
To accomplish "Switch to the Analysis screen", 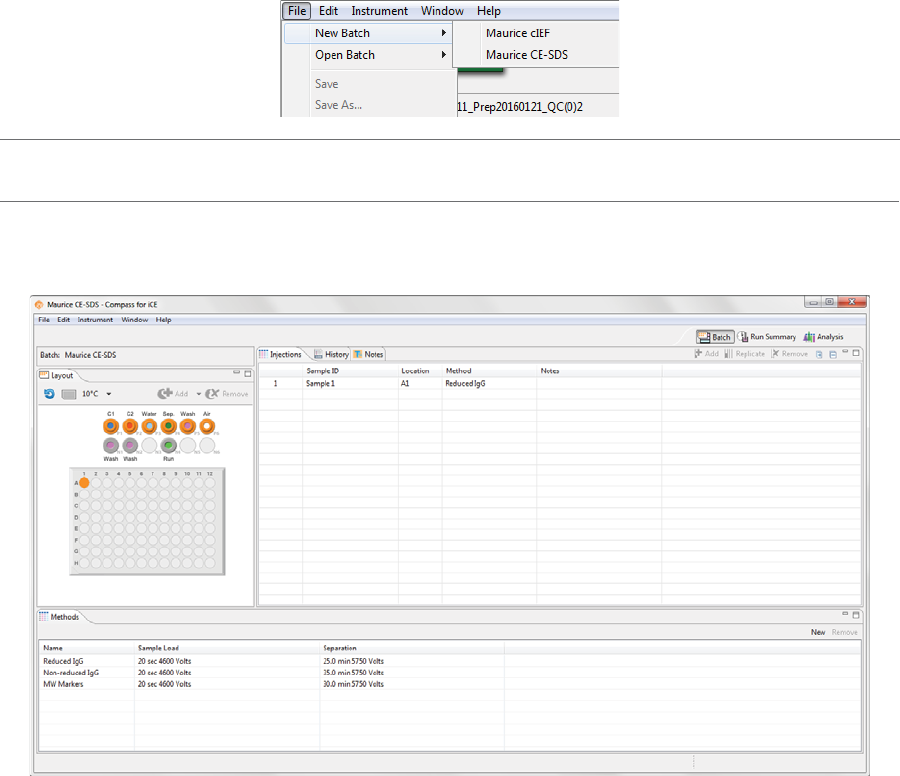I will [823, 337].
